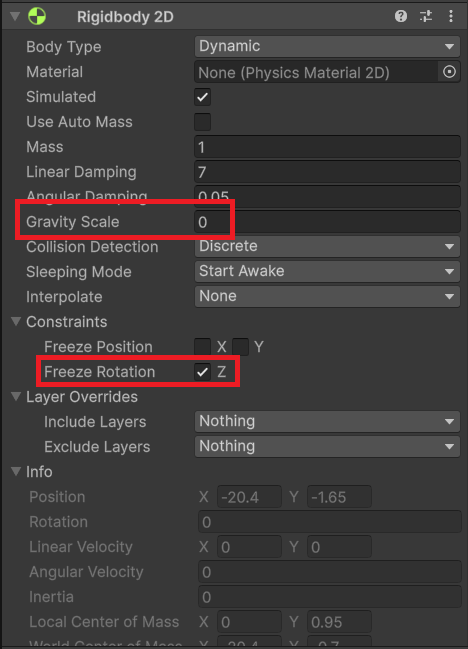Click the Local Center of Mass label

[x=104, y=622]
